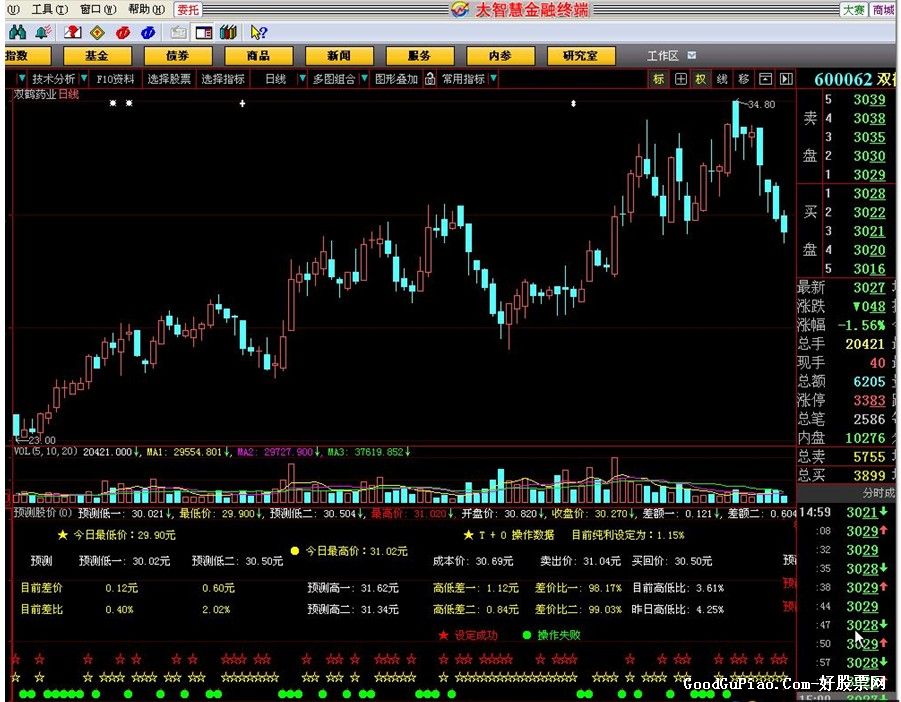The image size is (901, 702).
Task: Open the 窗口(W) menu
Action: (x=98, y=9)
